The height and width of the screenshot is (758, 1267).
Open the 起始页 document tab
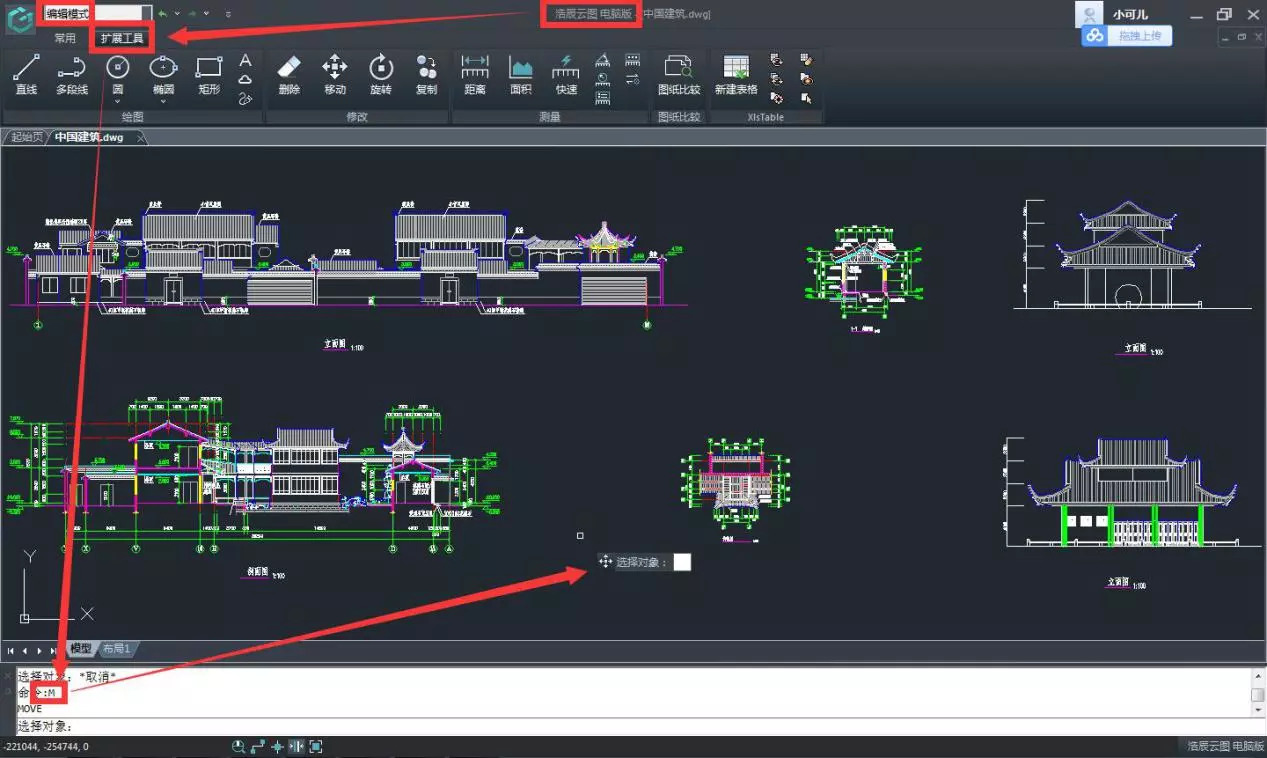(x=26, y=137)
